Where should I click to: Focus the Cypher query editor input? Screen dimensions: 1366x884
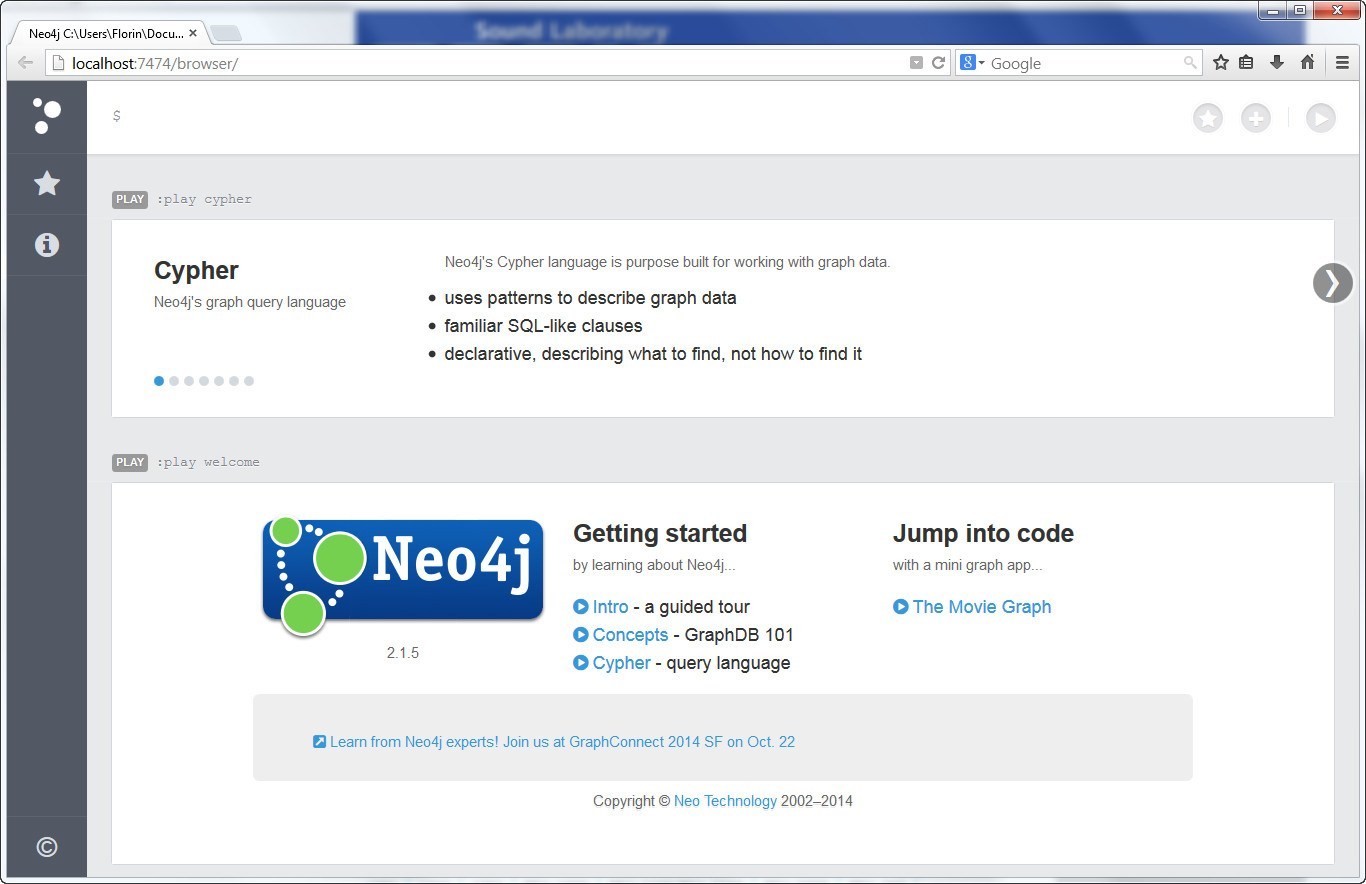pyautogui.click(x=640, y=117)
